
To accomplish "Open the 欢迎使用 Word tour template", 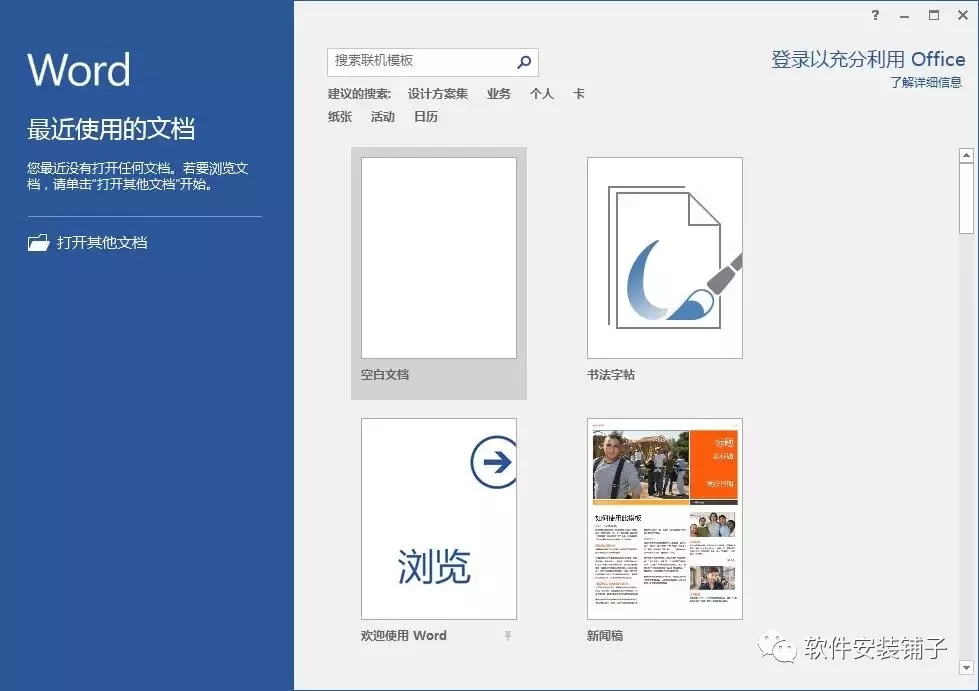I will pos(438,518).
